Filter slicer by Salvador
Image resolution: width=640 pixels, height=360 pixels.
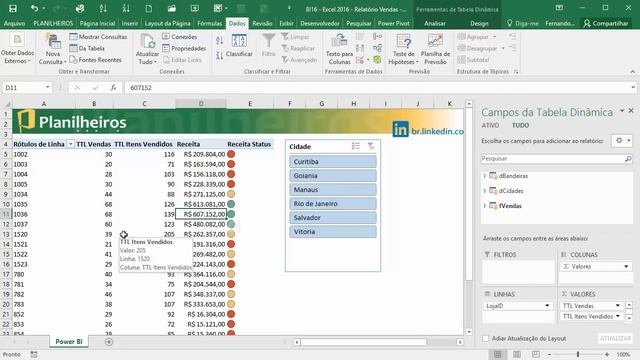(x=333, y=218)
